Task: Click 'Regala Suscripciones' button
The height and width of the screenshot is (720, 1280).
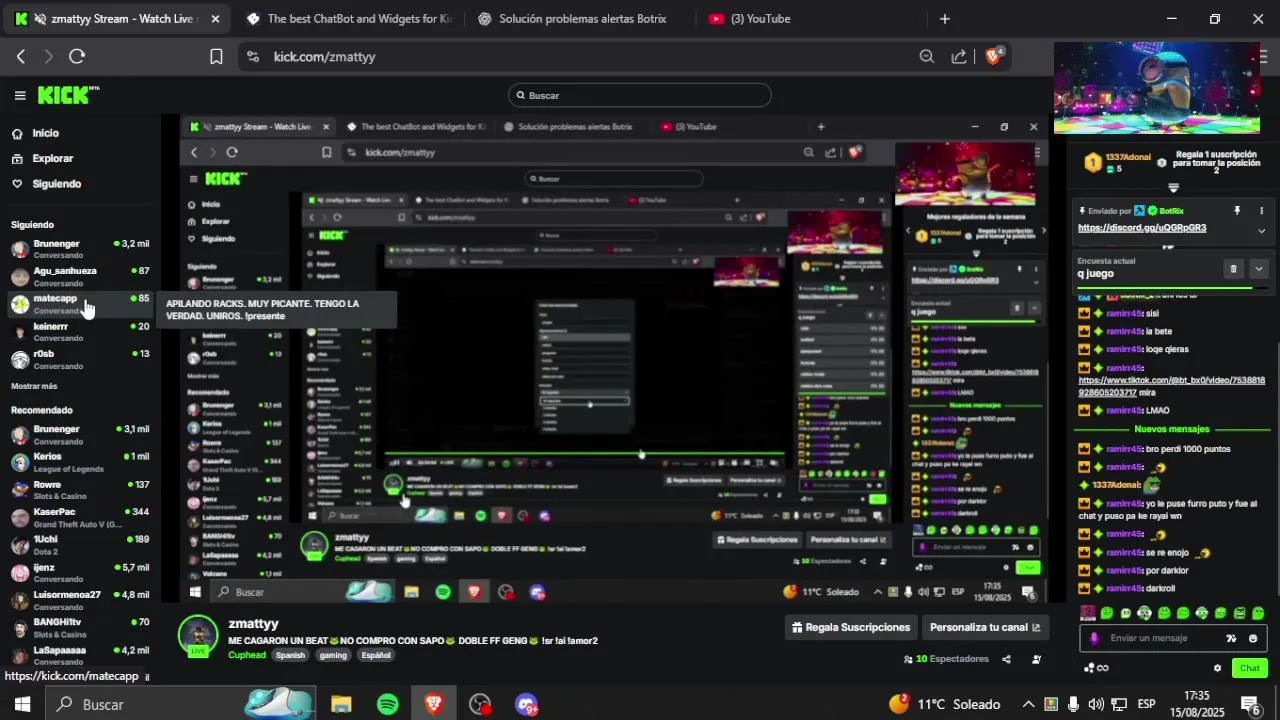Action: pos(851,627)
